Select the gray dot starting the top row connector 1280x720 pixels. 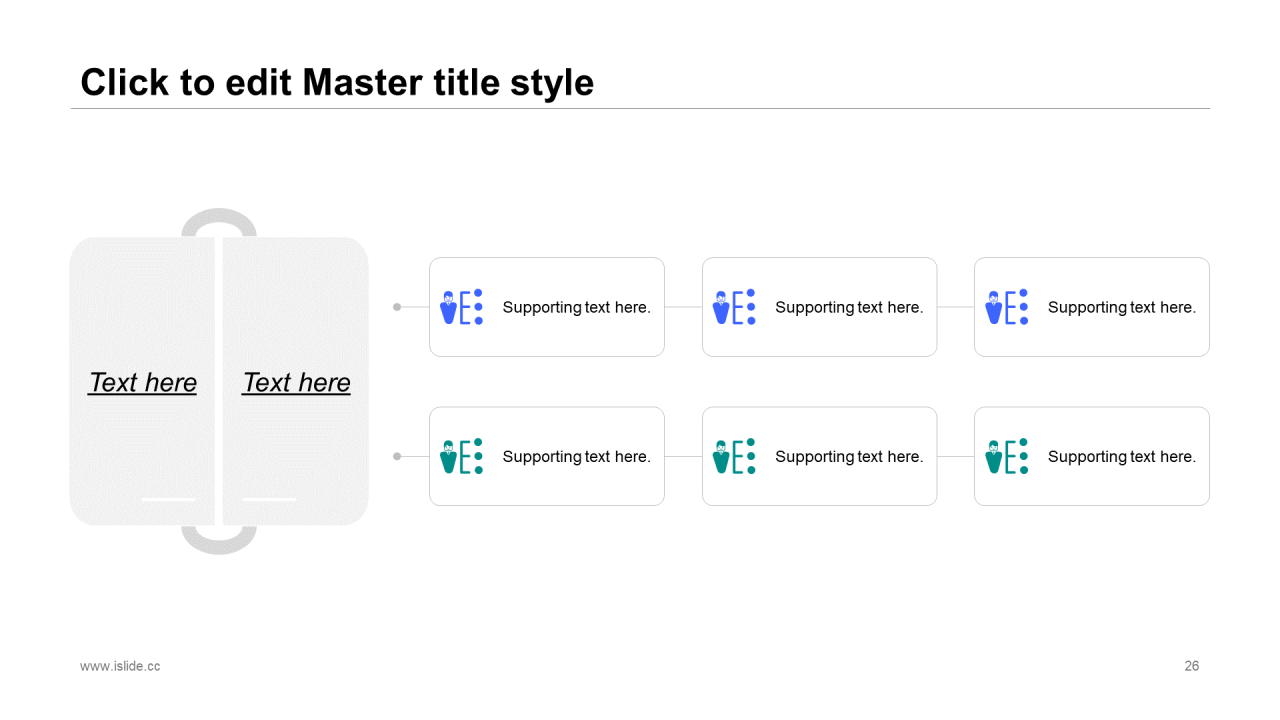click(397, 307)
